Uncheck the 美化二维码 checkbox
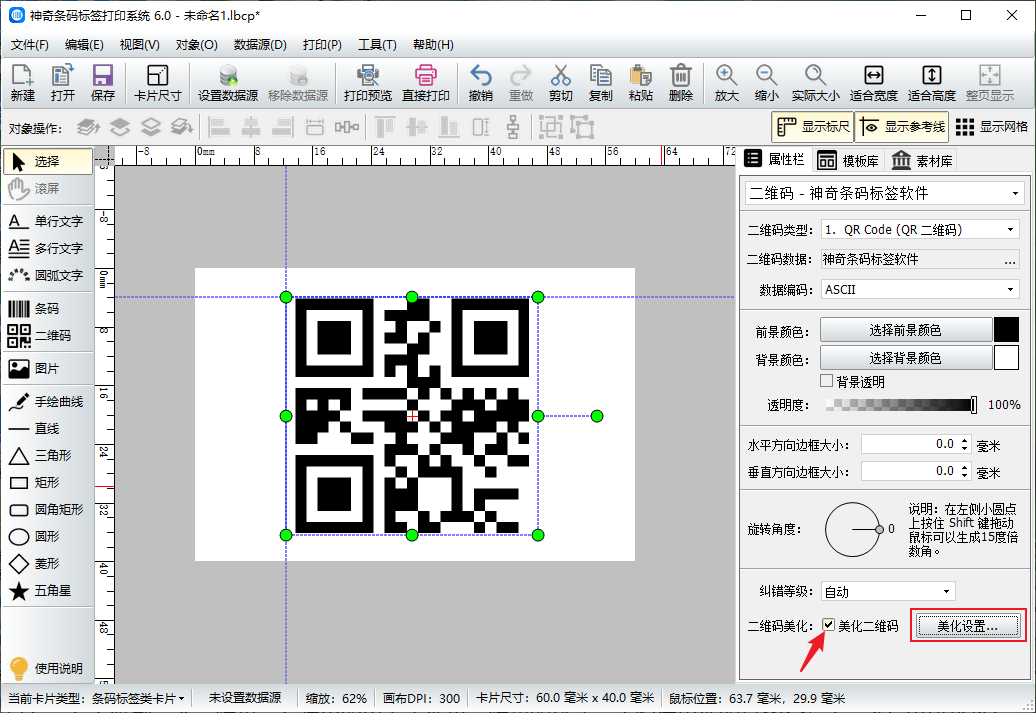1036x713 pixels. pyautogui.click(x=828, y=626)
